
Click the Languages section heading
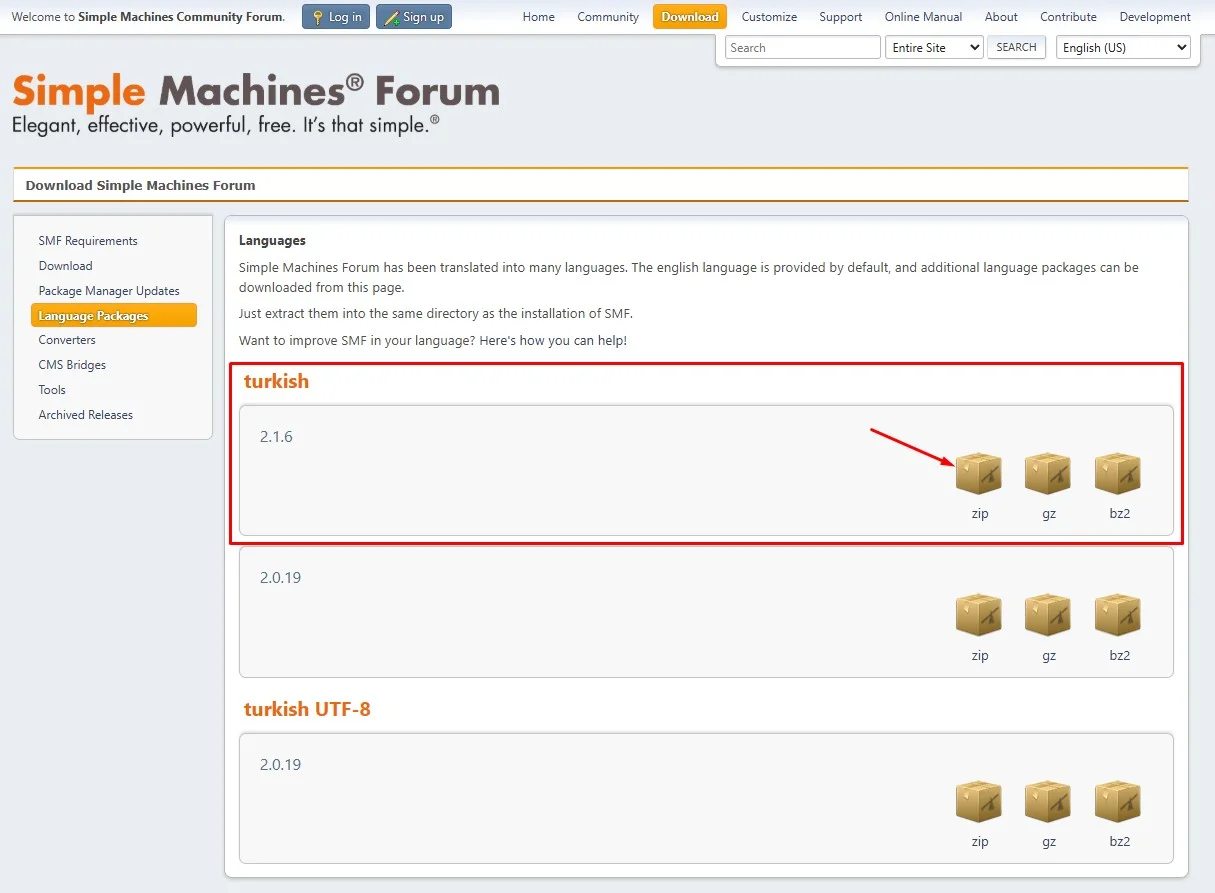click(x=272, y=241)
